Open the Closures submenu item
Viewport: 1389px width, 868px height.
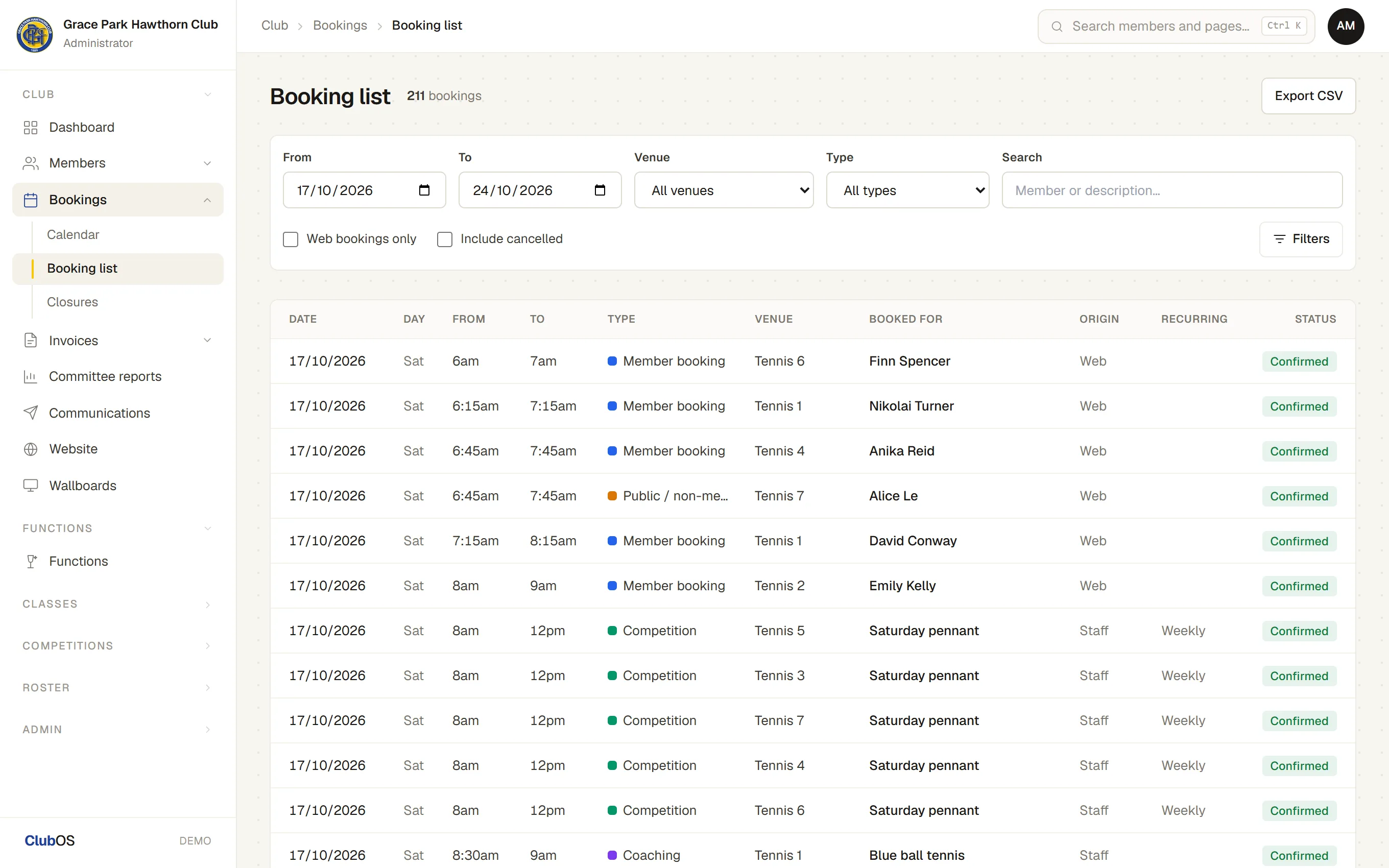[x=73, y=302]
